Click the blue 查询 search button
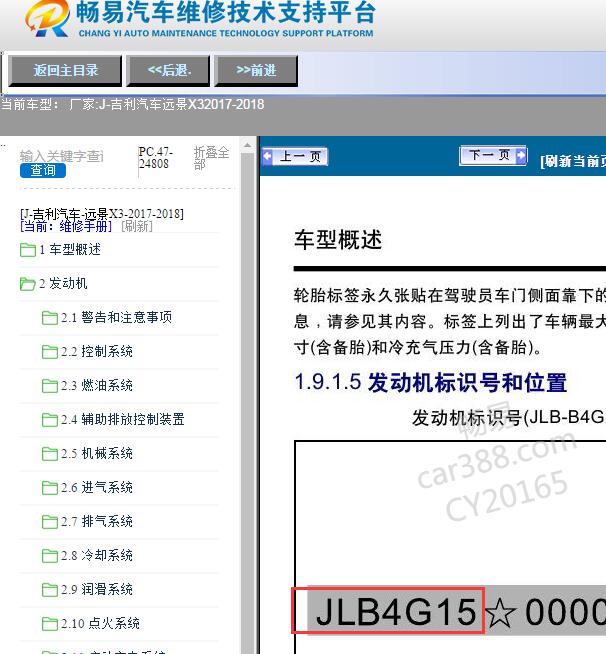Screen dimensions: 606x654 point(43,170)
